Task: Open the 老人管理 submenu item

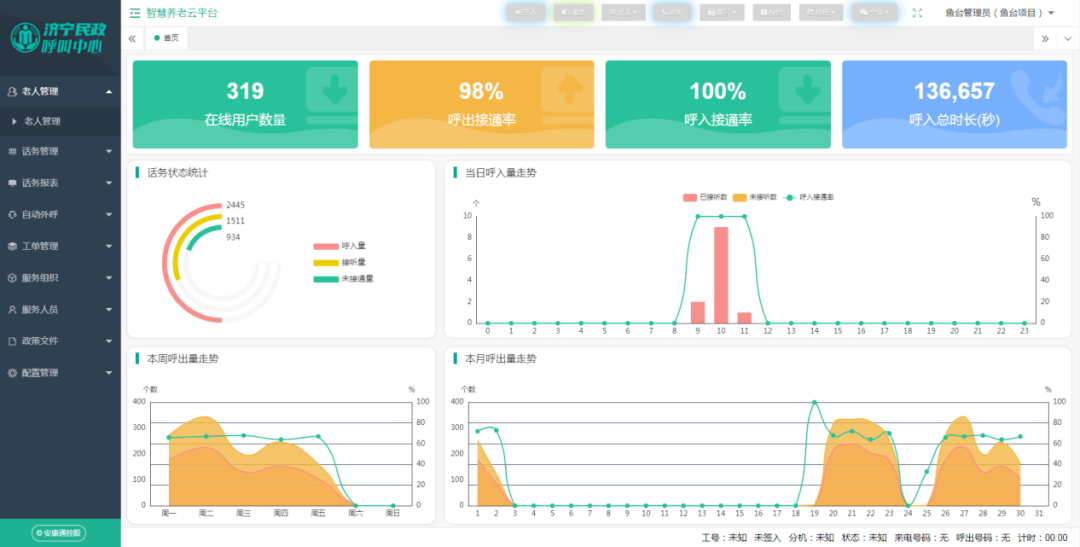Action: 42,121
